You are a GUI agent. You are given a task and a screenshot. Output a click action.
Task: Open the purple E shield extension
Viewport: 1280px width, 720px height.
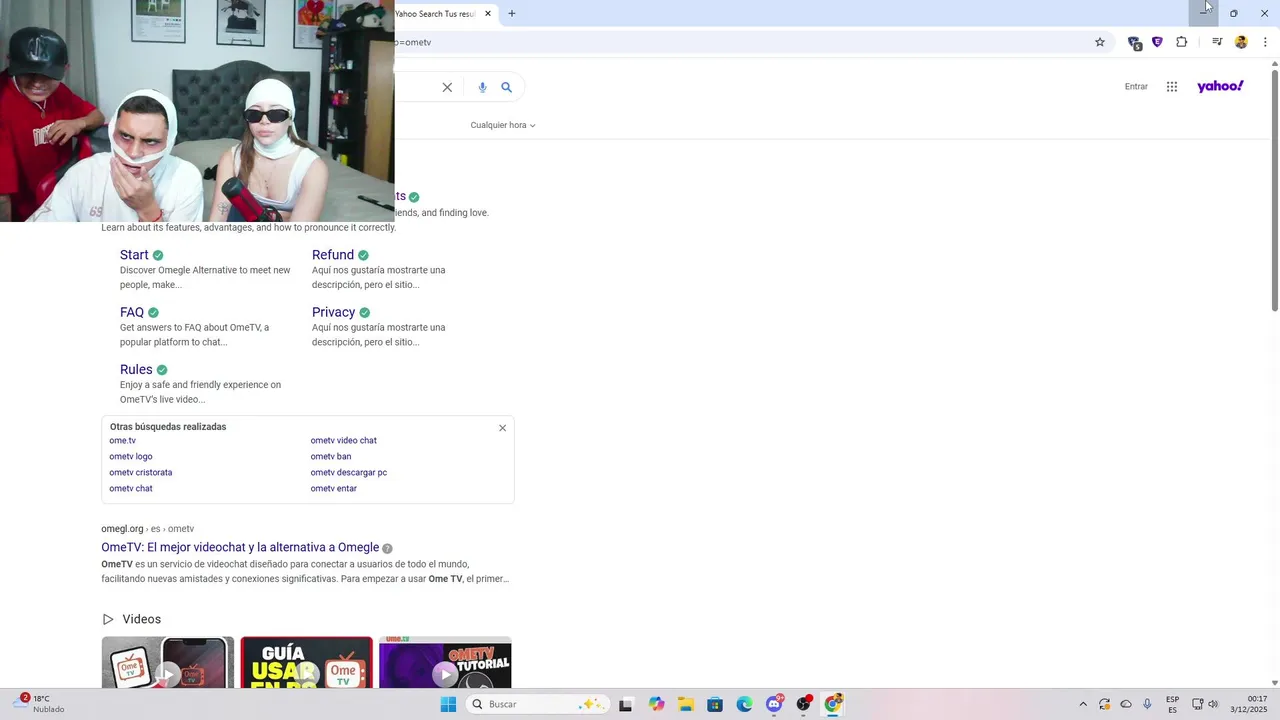pyautogui.click(x=1157, y=42)
